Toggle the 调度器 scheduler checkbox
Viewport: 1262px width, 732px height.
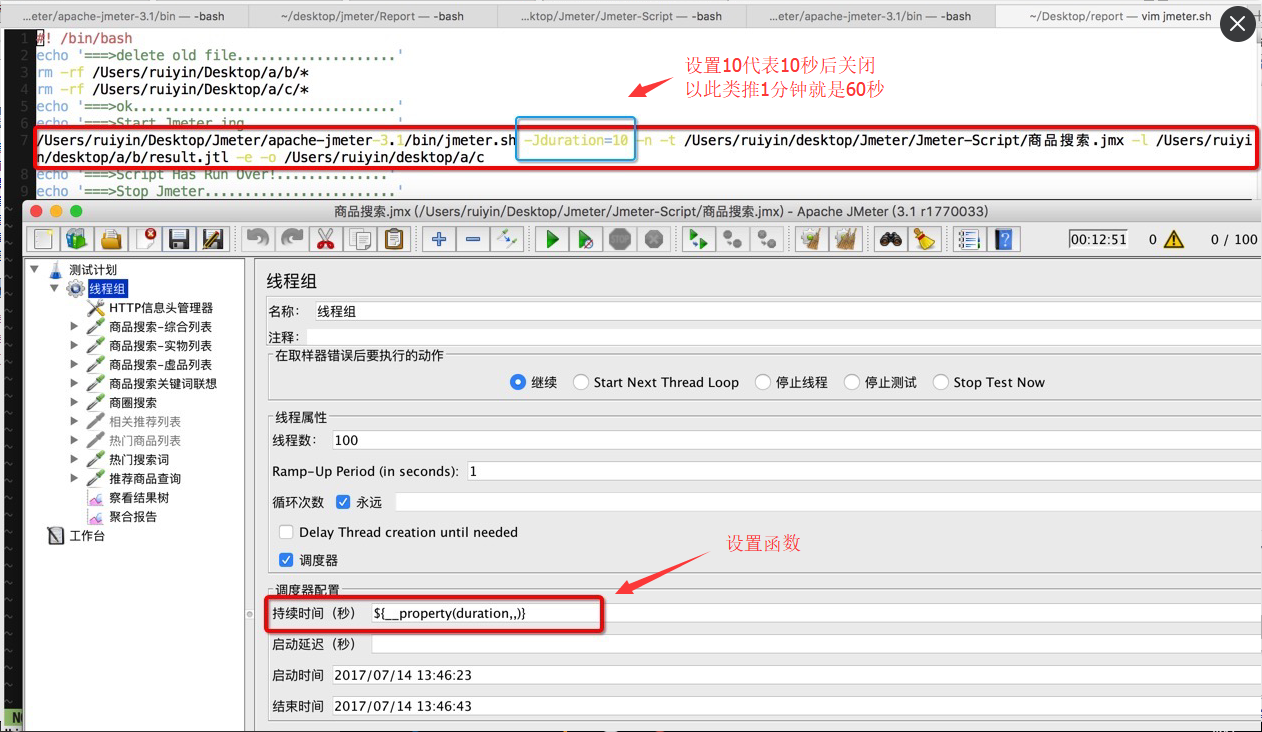point(286,560)
